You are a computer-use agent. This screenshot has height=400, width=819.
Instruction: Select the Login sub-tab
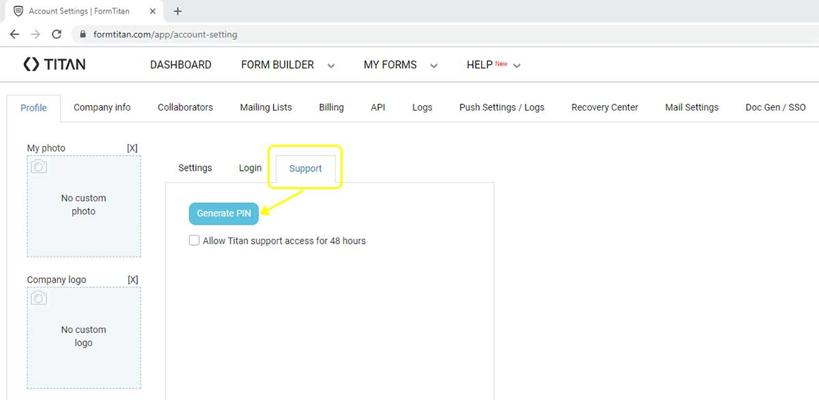point(250,168)
